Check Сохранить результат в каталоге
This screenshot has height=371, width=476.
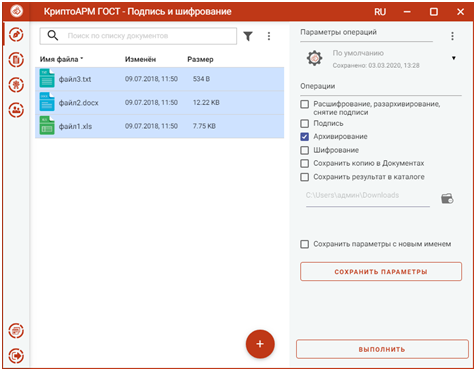[x=304, y=177]
